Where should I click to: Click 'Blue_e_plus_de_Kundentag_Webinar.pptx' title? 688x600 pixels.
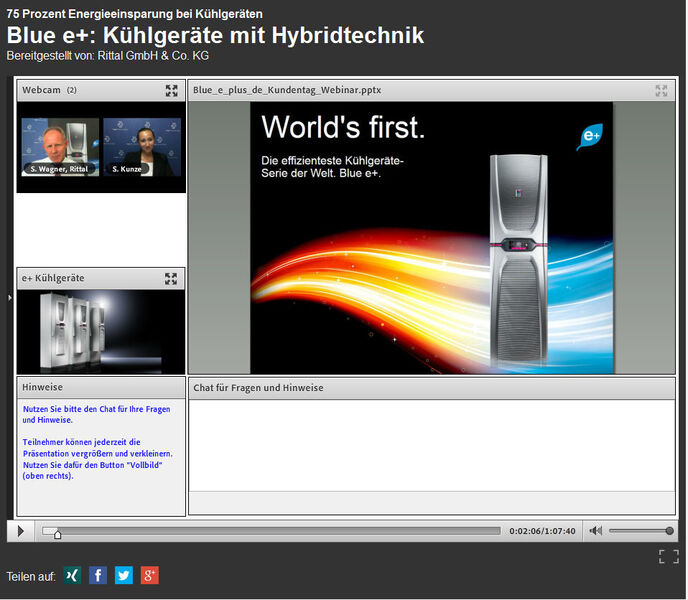[x=287, y=90]
